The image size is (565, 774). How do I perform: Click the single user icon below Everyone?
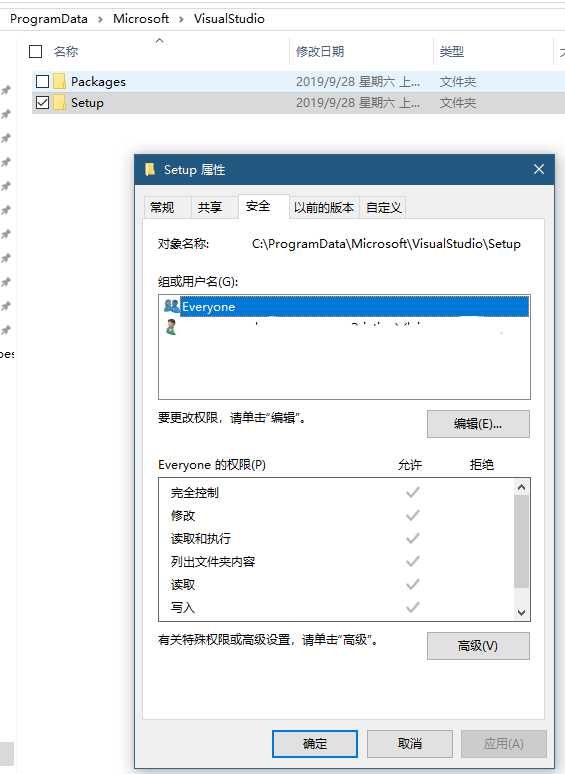point(171,327)
